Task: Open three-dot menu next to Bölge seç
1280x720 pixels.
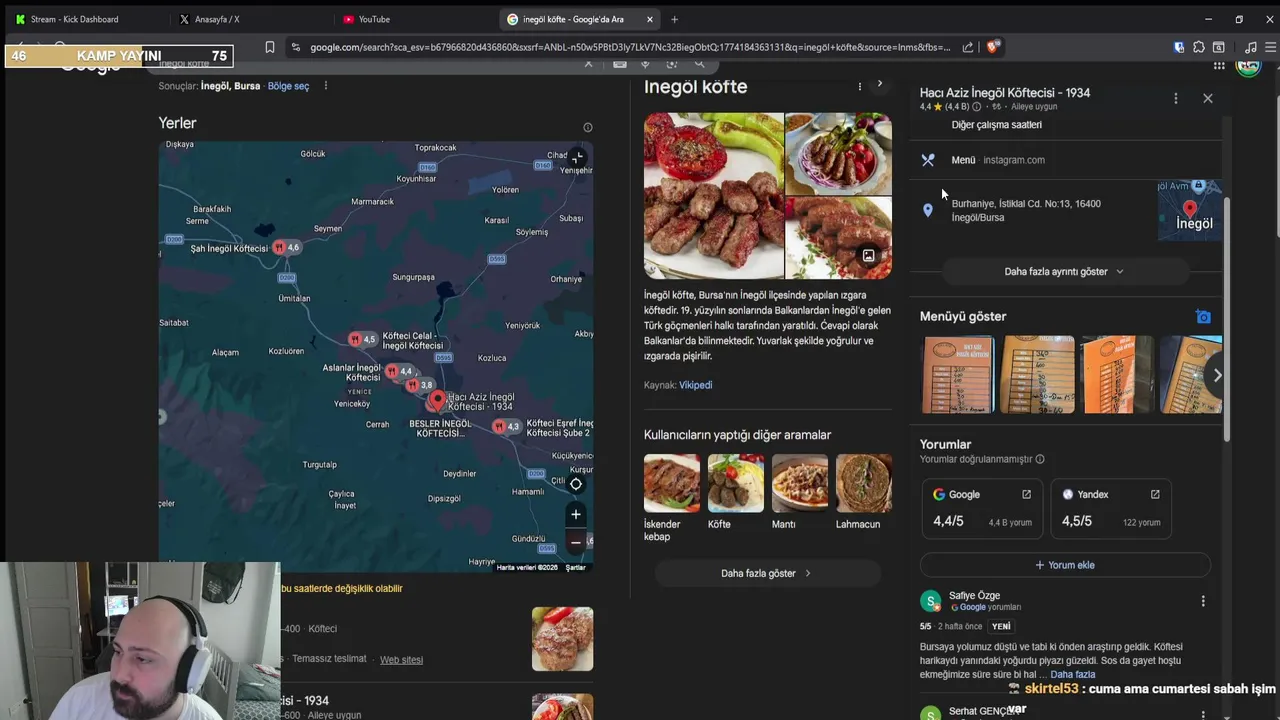Action: 325,86
